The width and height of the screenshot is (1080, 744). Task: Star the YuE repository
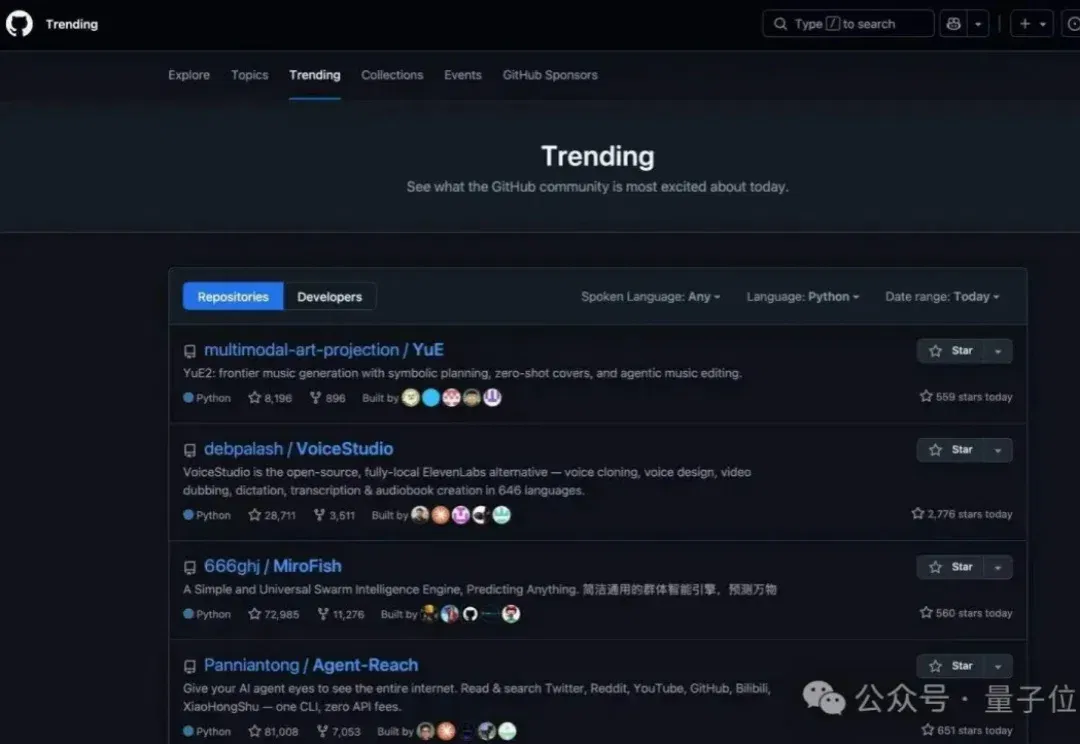(951, 351)
